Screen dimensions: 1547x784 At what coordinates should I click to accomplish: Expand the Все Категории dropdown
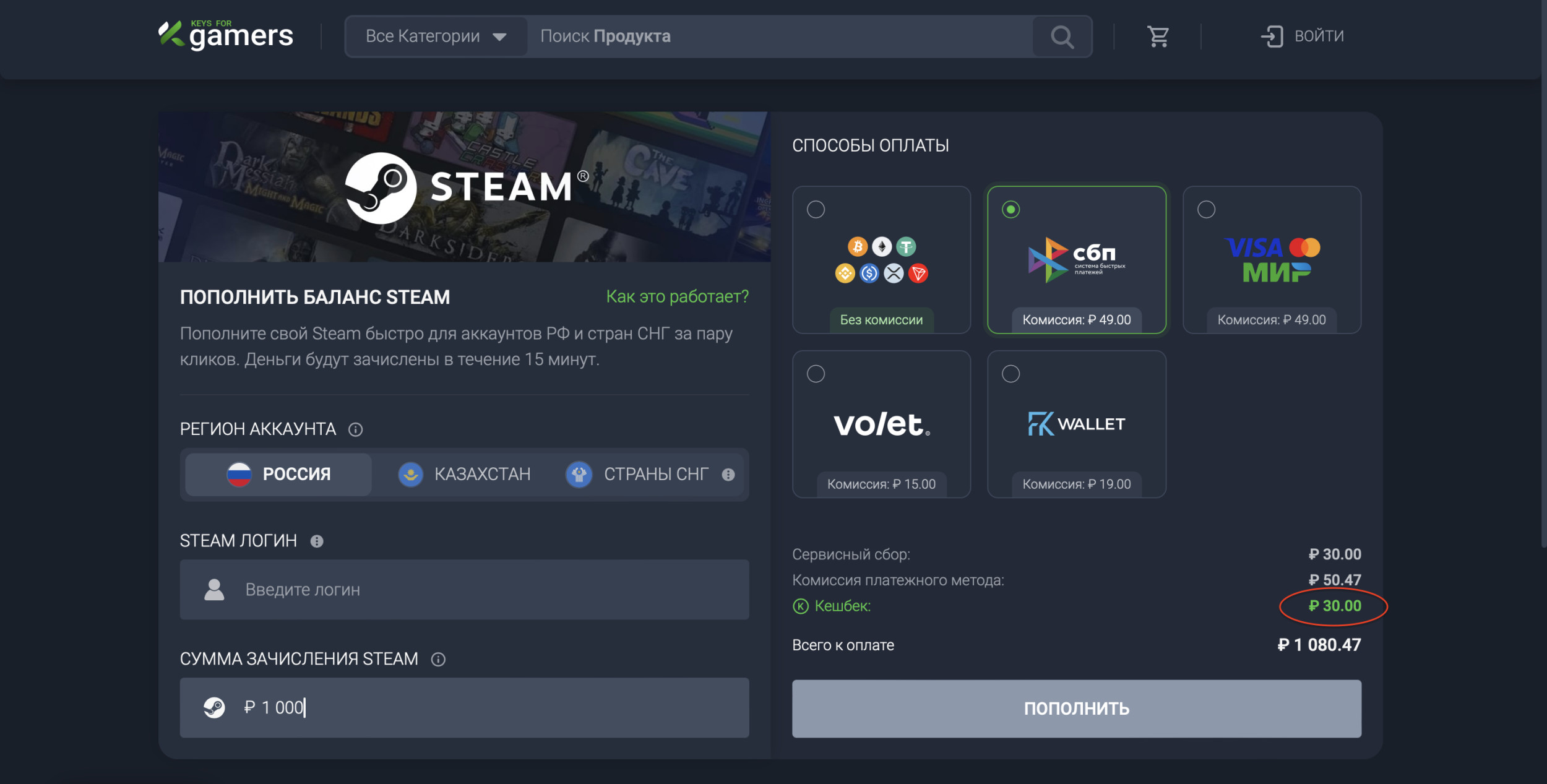436,37
